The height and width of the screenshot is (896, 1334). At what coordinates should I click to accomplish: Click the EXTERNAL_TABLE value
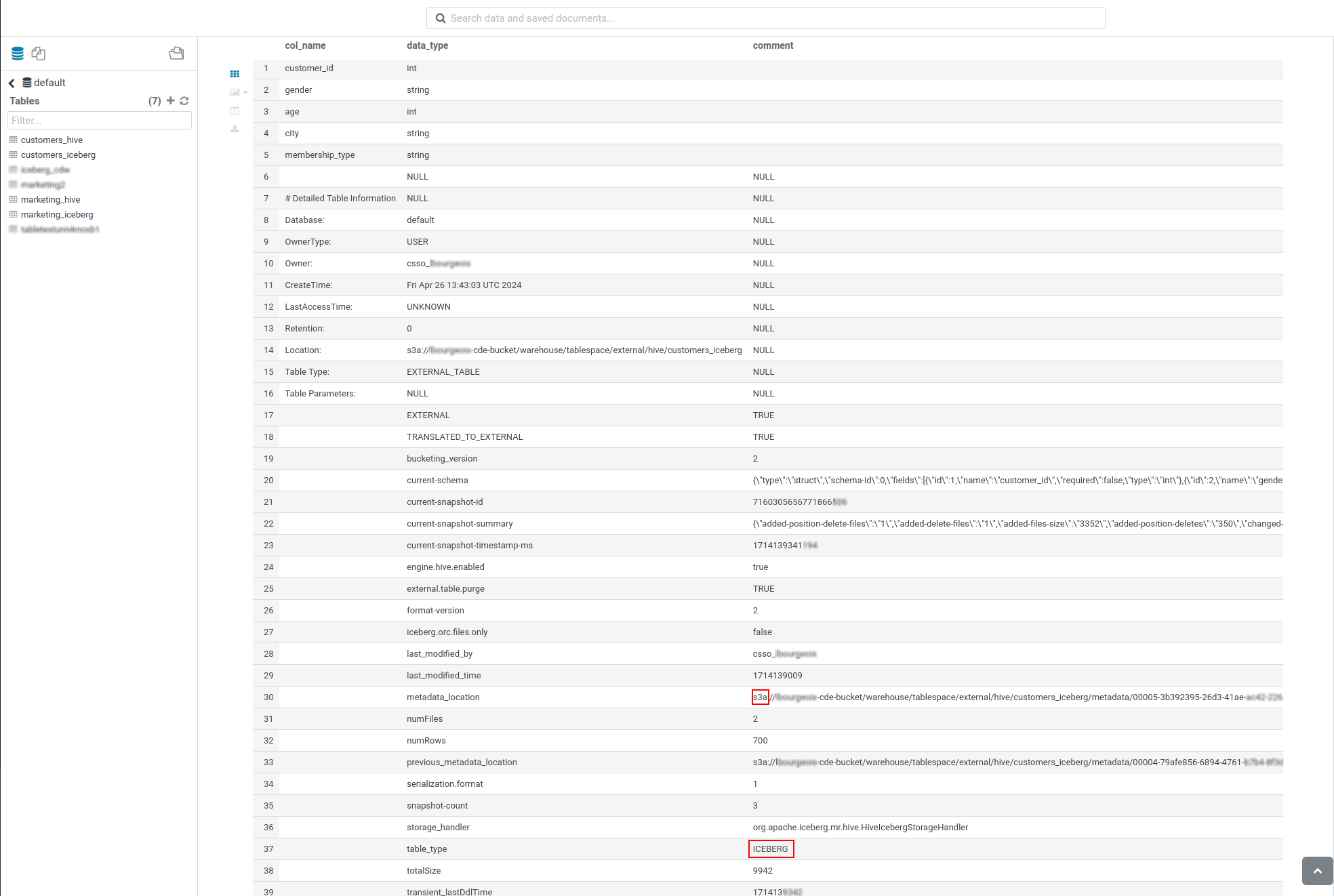443,372
